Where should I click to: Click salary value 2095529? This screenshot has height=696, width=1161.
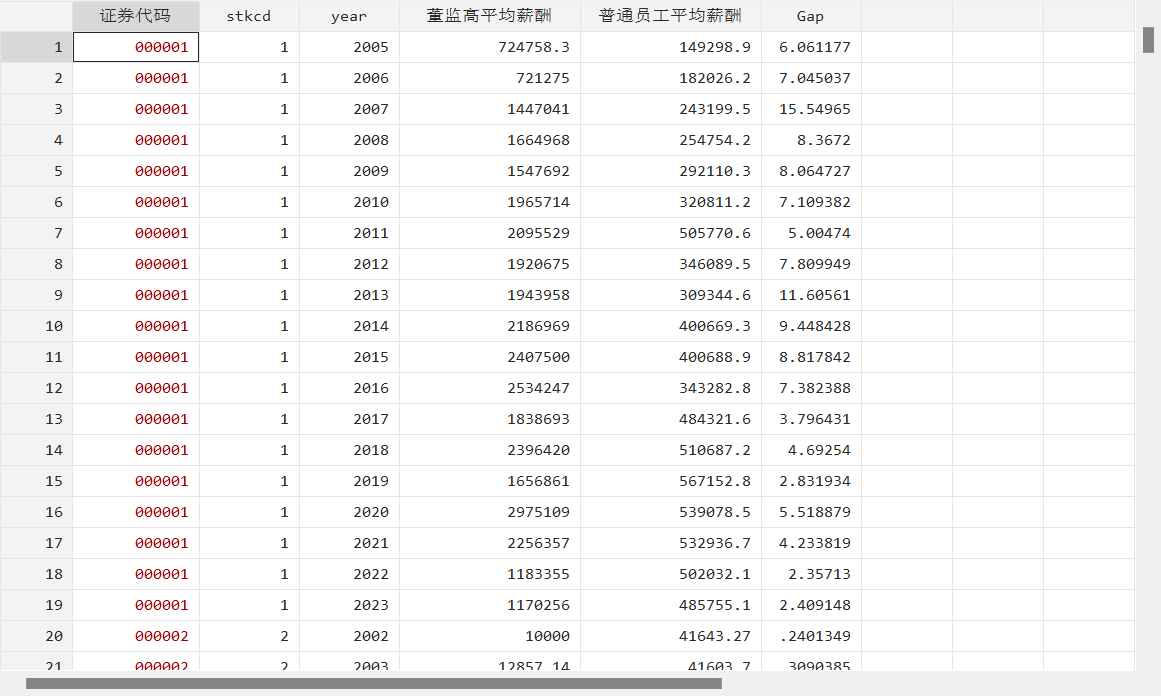[x=489, y=233]
